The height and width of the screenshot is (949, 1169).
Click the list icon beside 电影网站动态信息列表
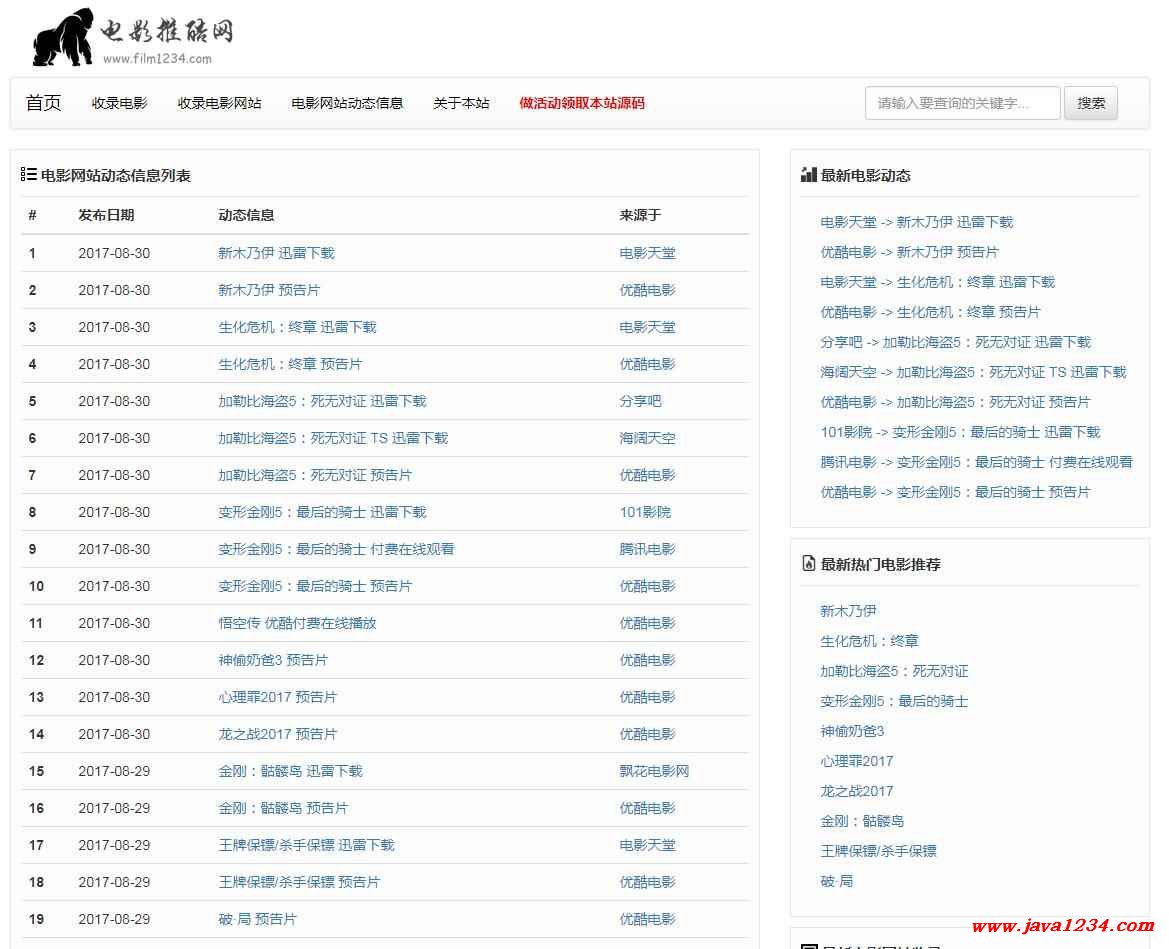pyautogui.click(x=28, y=174)
